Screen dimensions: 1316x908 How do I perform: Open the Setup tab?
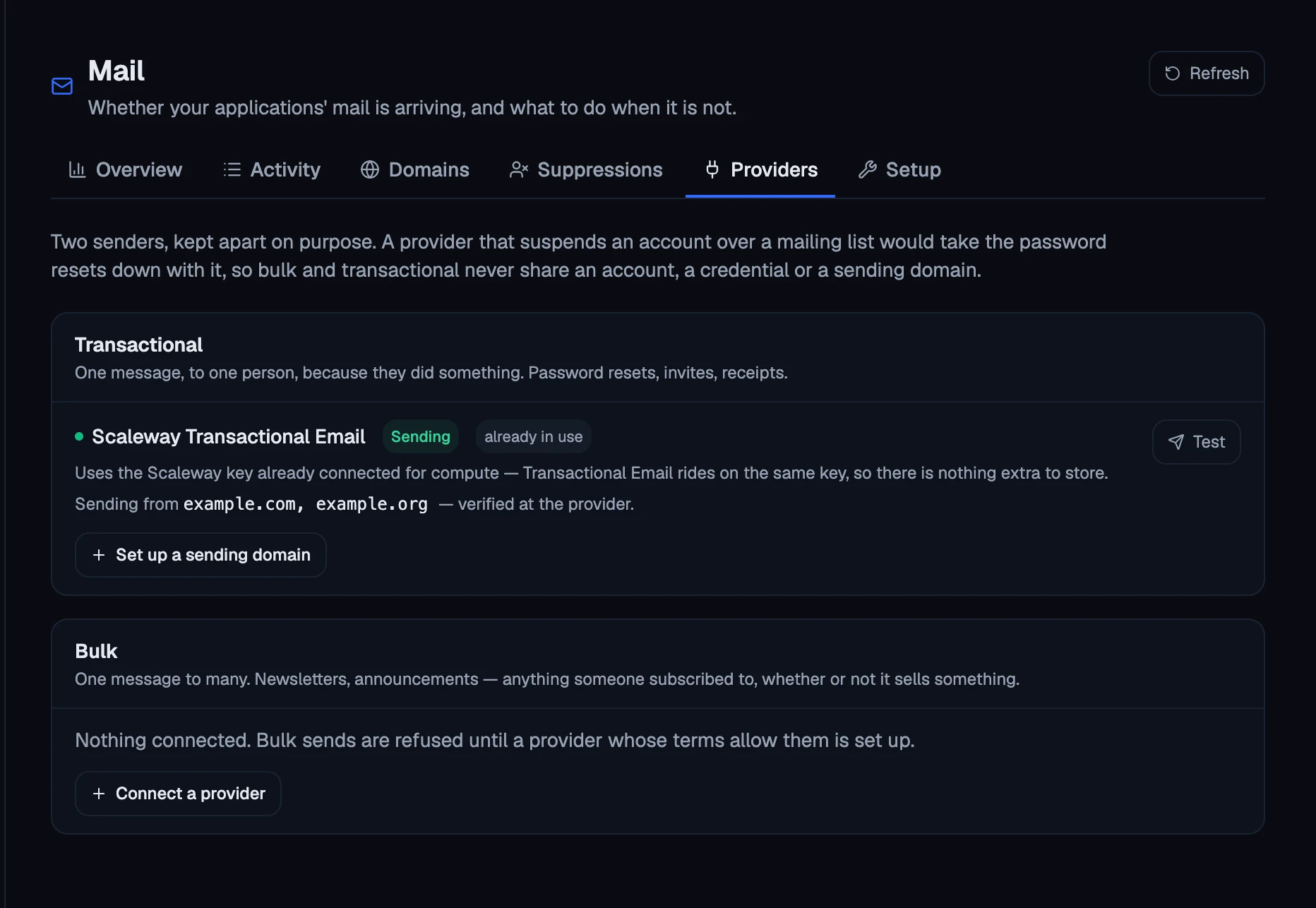point(899,169)
